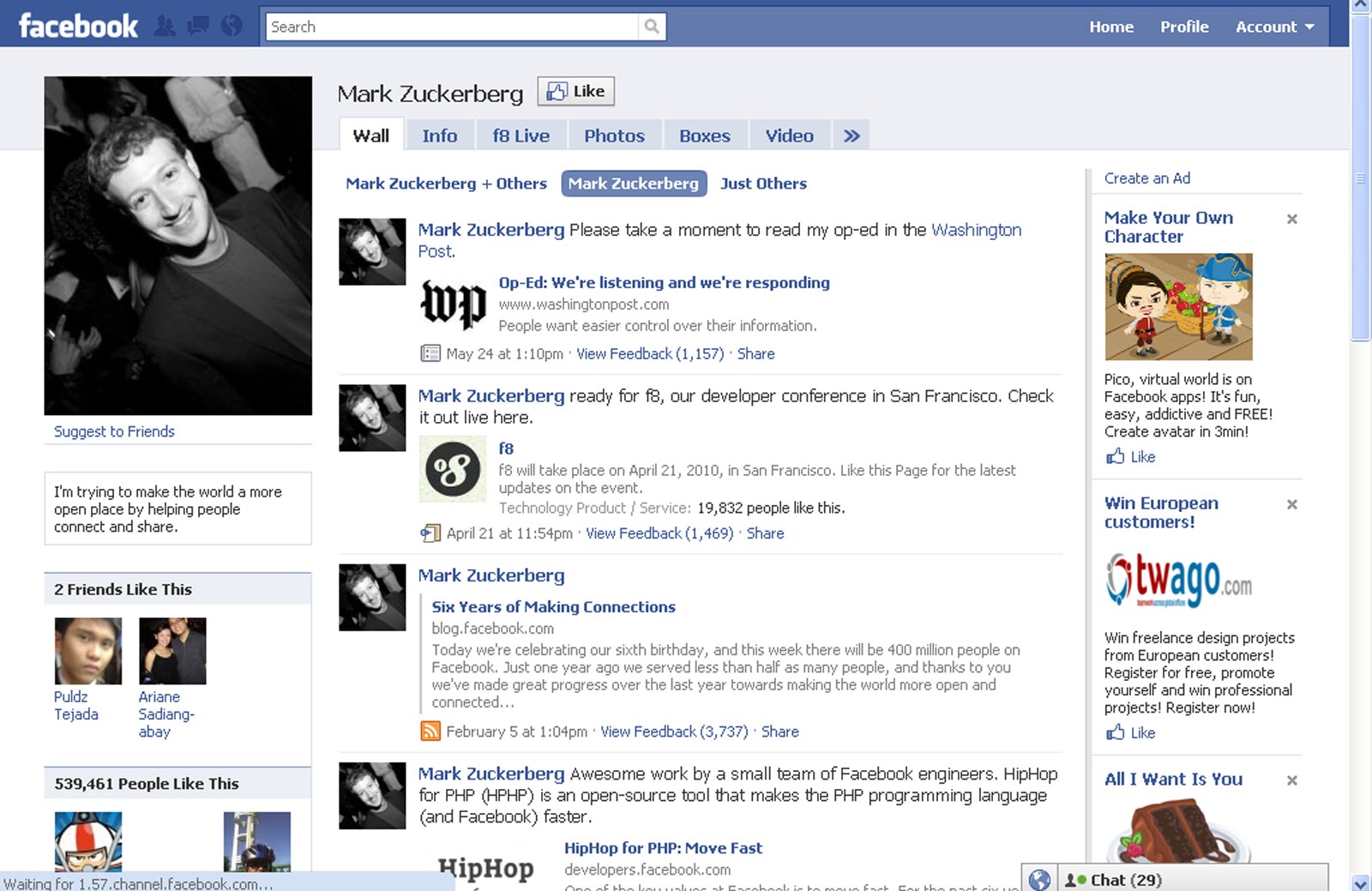Open the Boxes tab
Screen dimensions: 1372x891
[705, 135]
